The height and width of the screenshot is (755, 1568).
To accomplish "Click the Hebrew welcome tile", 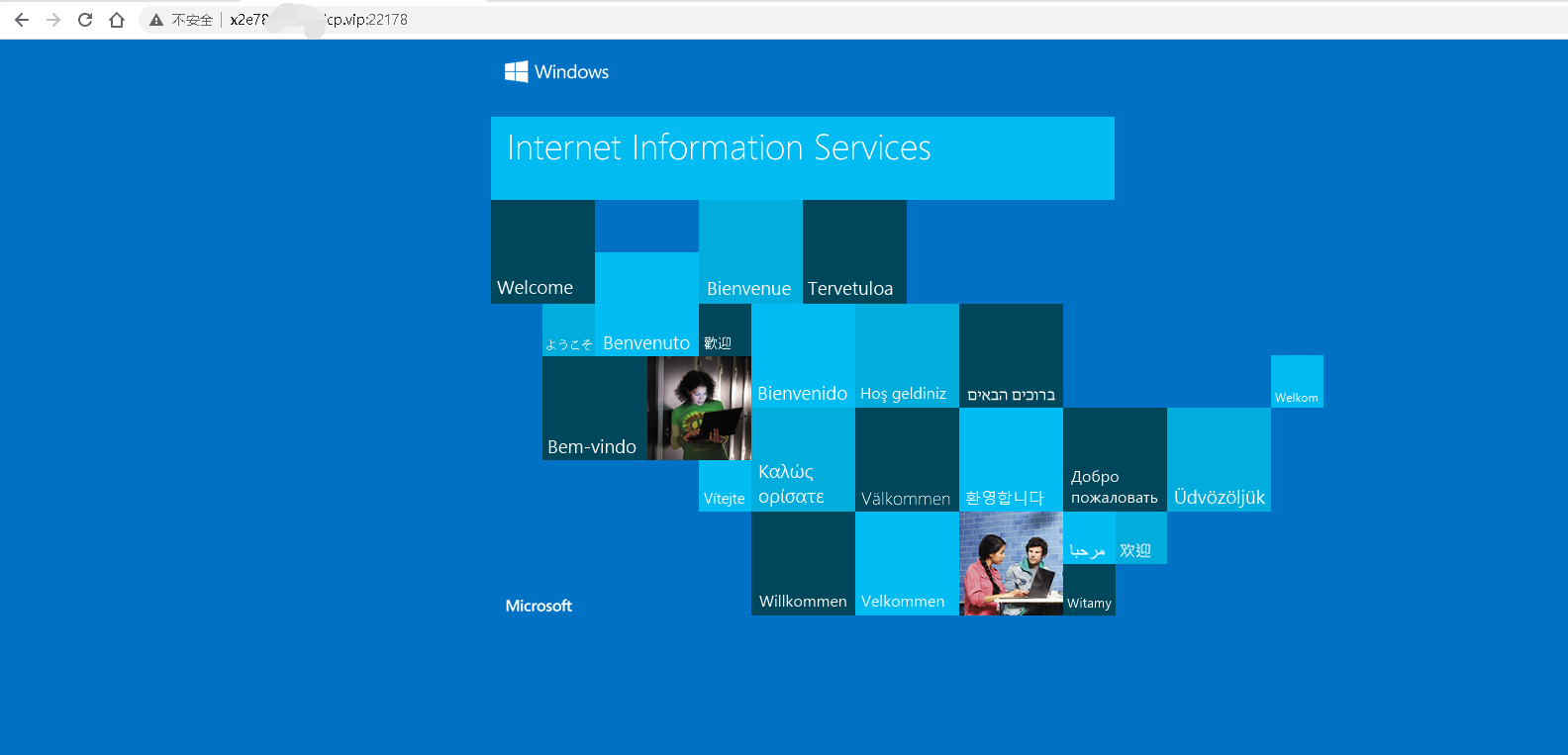I will pos(1011,355).
